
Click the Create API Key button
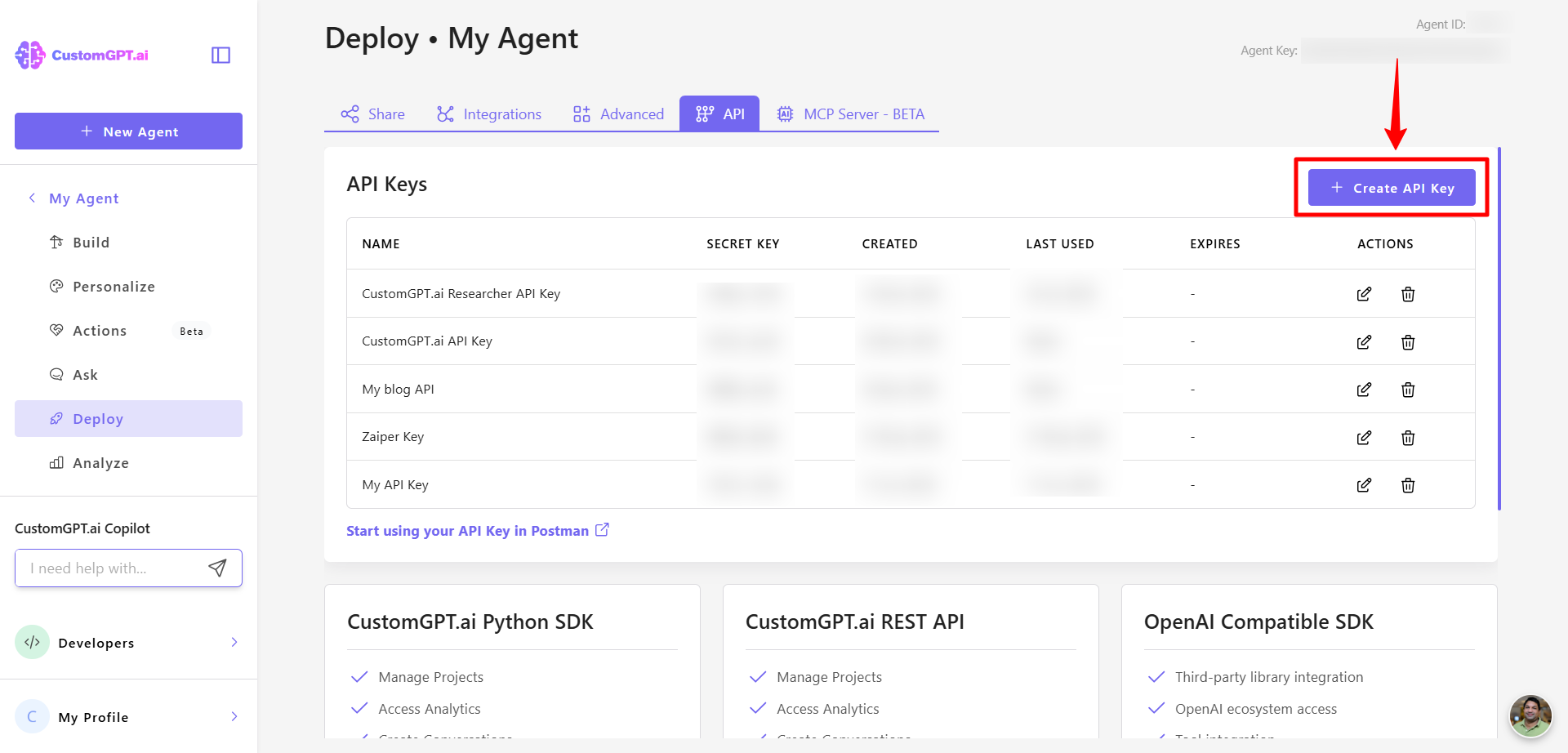1392,188
